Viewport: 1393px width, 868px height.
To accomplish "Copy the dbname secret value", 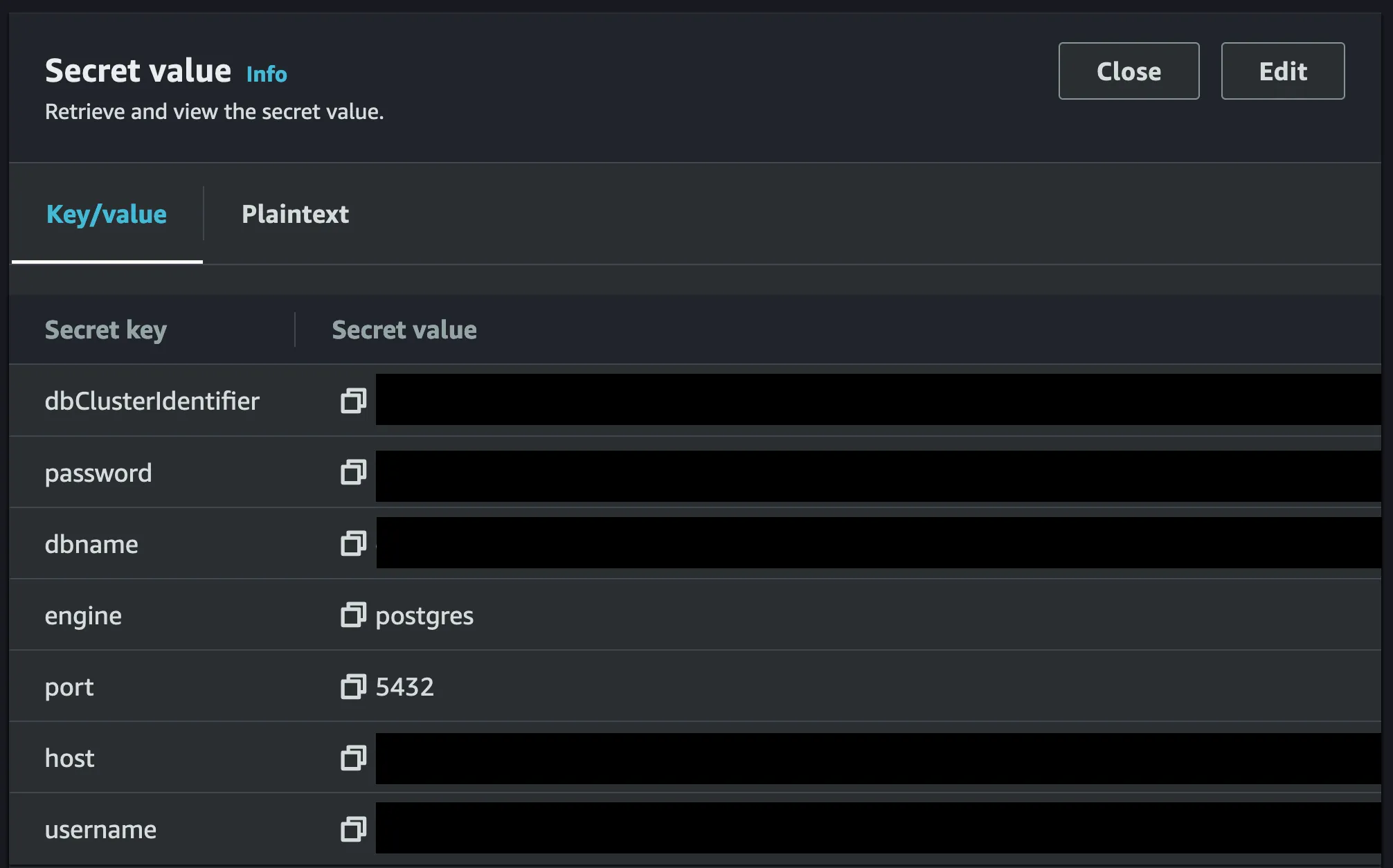I will [x=353, y=544].
